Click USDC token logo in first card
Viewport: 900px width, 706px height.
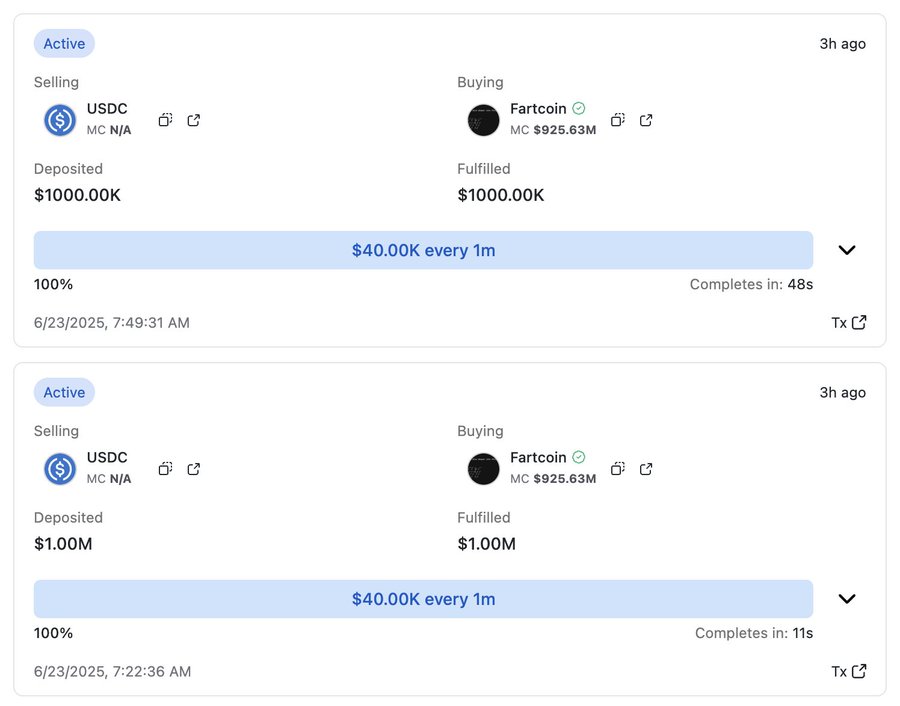pyautogui.click(x=60, y=120)
